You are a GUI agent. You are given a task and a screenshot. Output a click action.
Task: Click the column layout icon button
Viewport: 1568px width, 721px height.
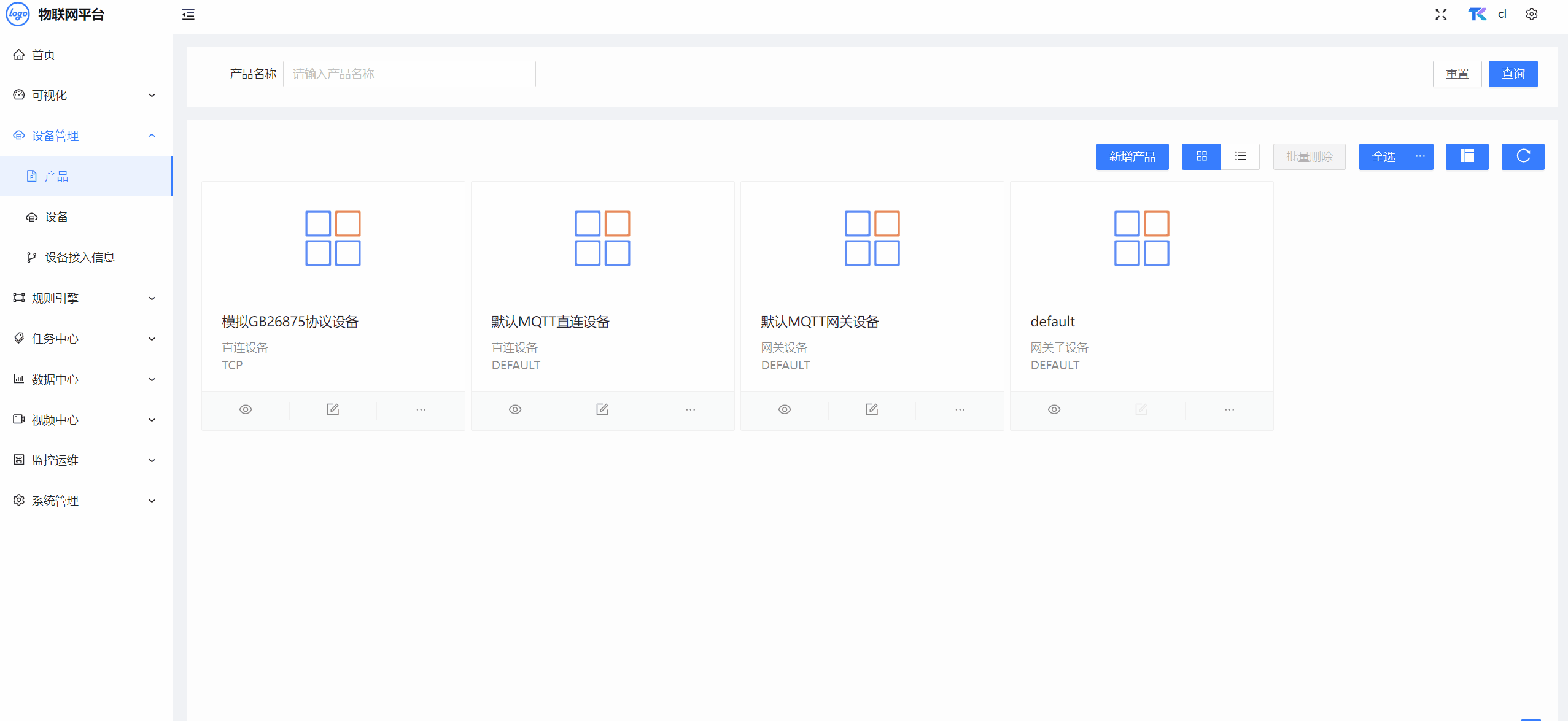pyautogui.click(x=1467, y=156)
